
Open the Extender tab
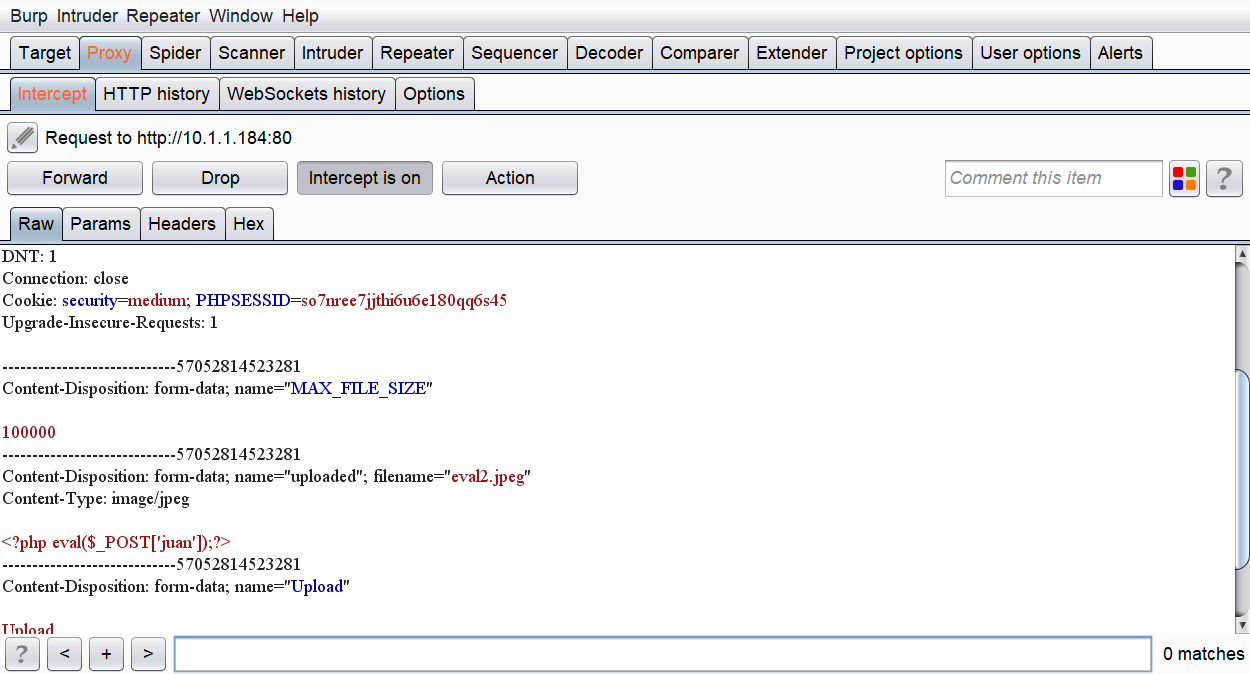[x=792, y=53]
